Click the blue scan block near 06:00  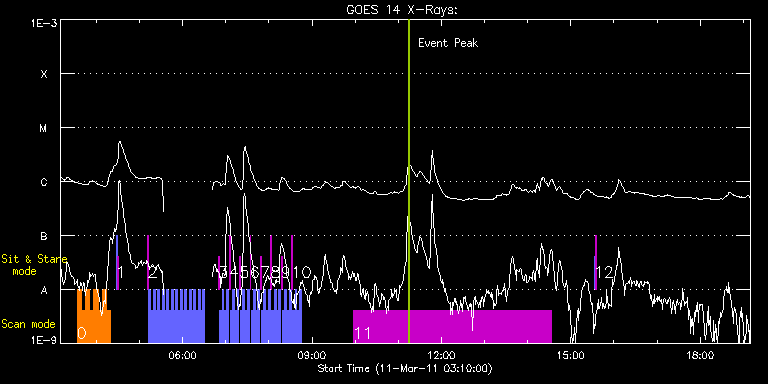click(176, 316)
